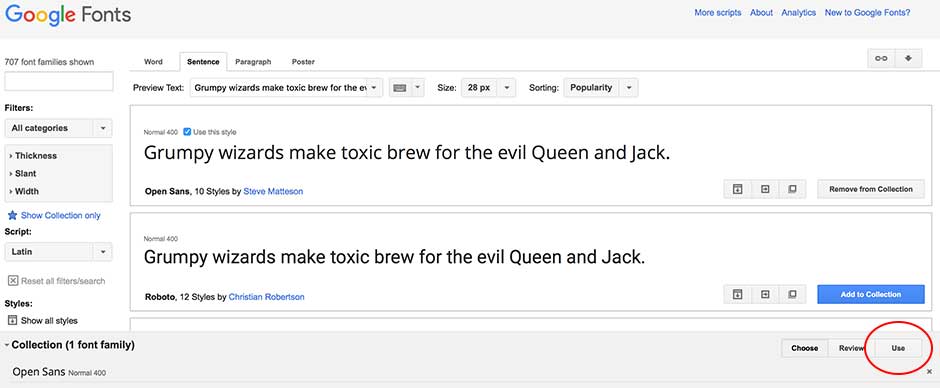Click the Preview Text input field

[x=278, y=88]
